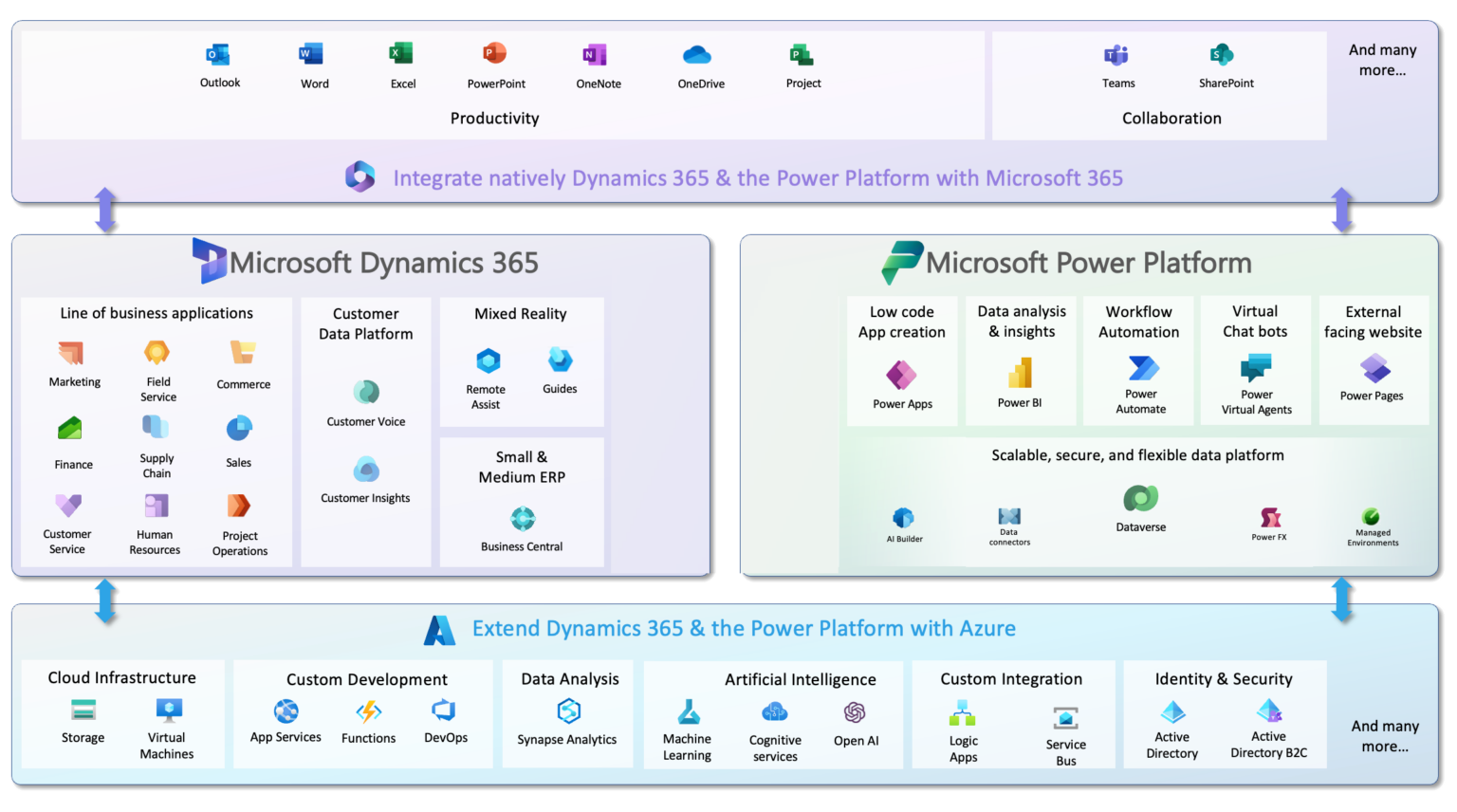Click the Supply Chain icon
The height and width of the screenshot is (812, 1457).
tap(156, 428)
